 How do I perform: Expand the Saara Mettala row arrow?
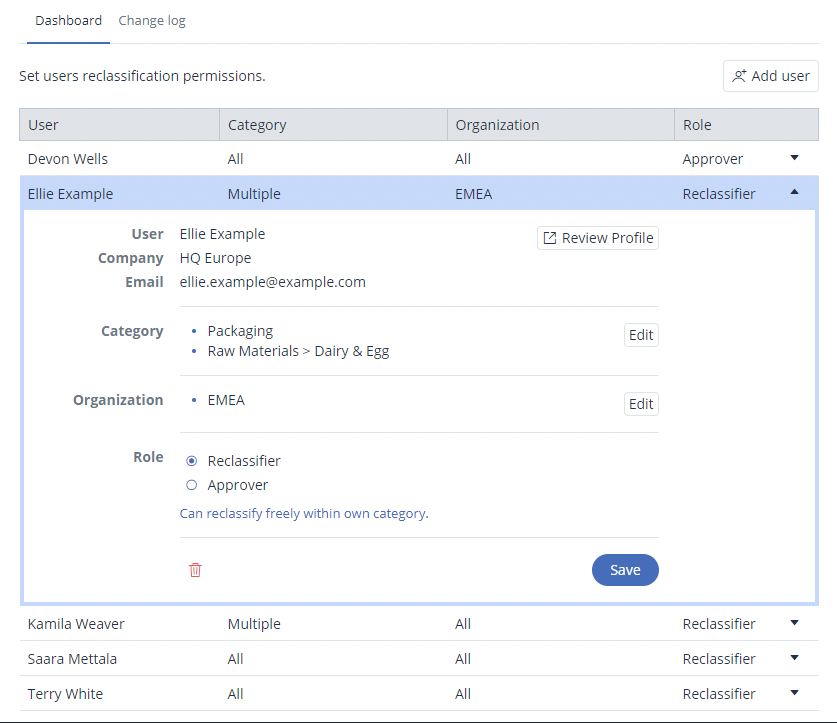pyautogui.click(x=795, y=658)
